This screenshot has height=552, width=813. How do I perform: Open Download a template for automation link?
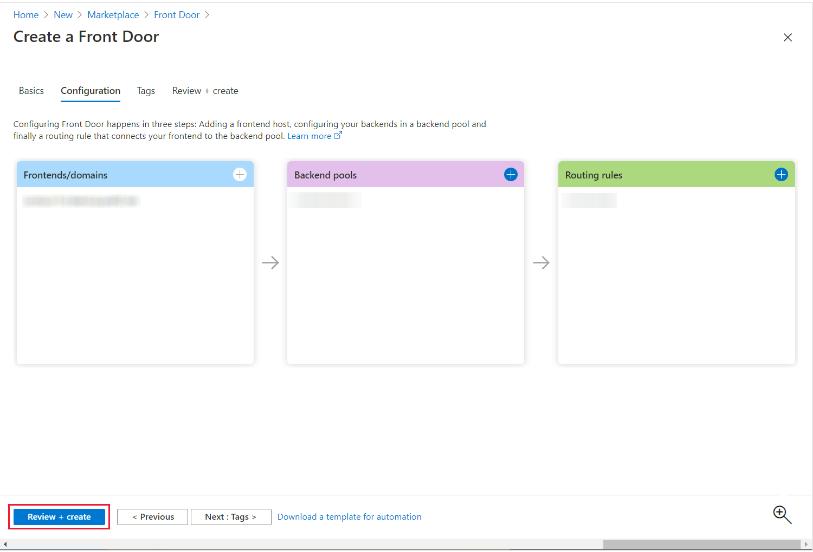coord(349,517)
